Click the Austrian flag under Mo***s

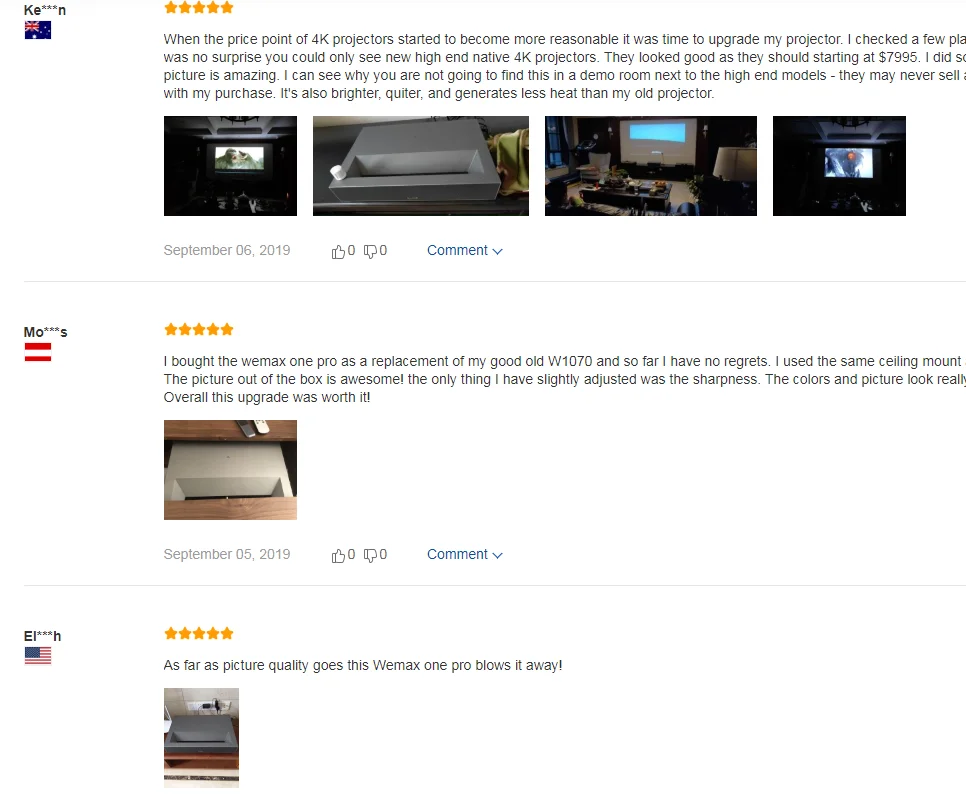[38, 352]
